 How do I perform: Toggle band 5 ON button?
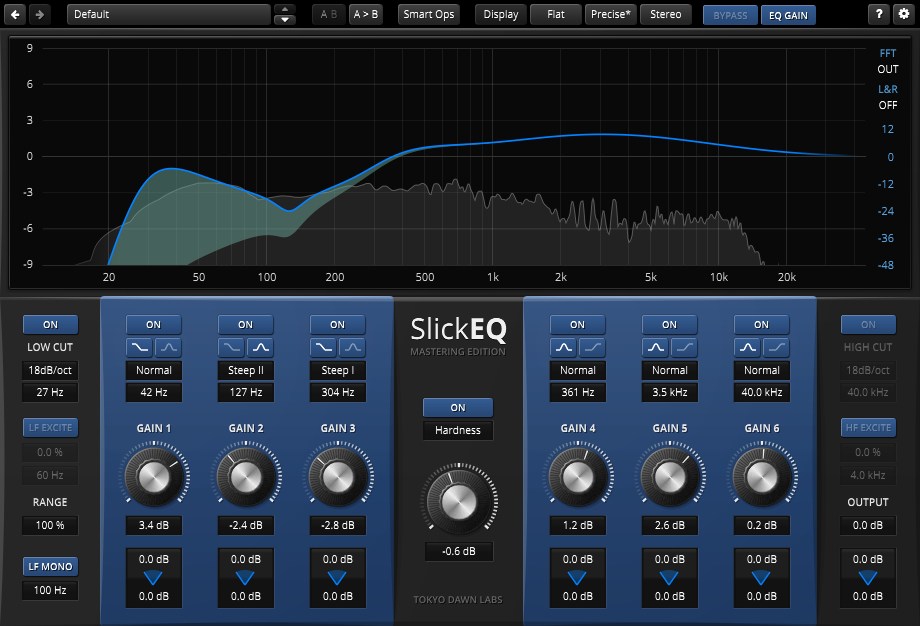[x=669, y=324]
